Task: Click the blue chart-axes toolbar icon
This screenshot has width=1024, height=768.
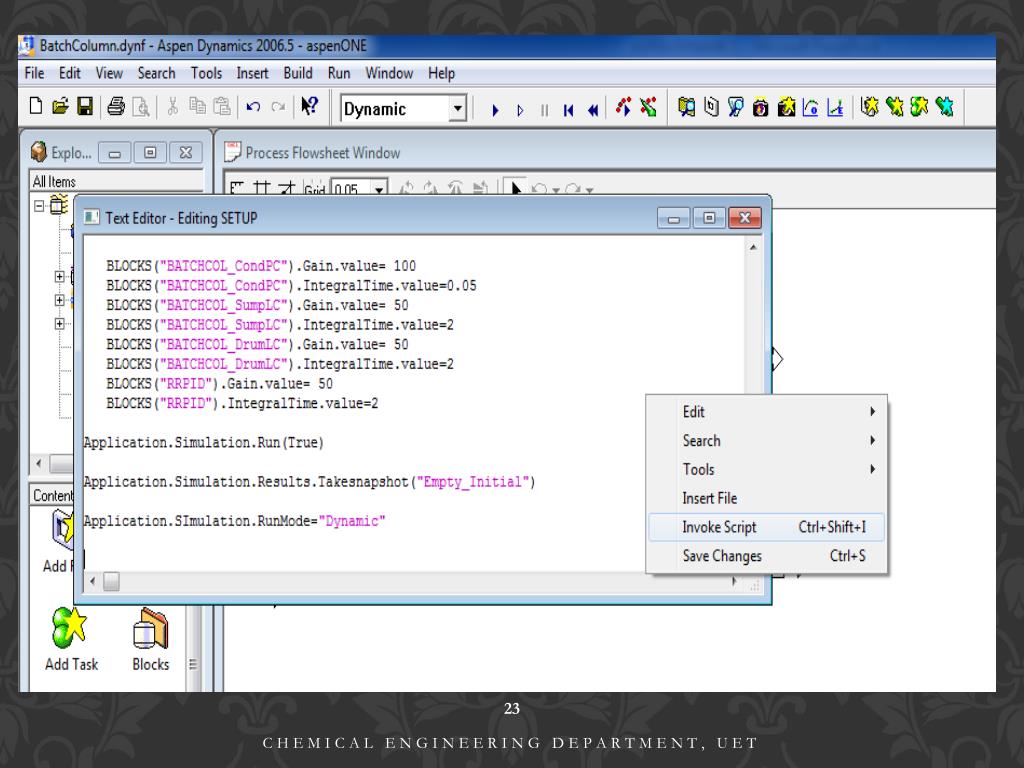Action: pos(835,106)
